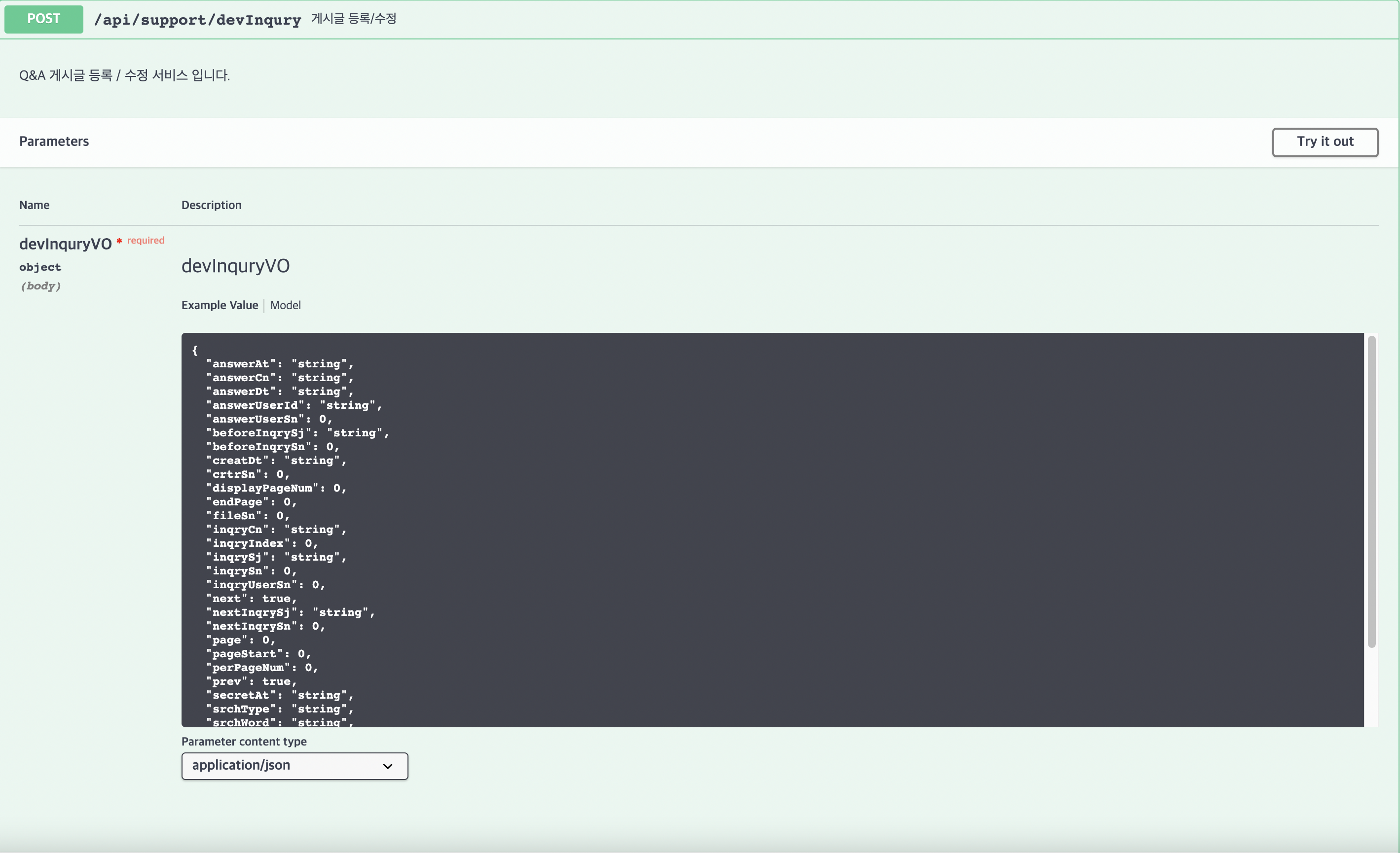Click the red required asterisk marker
This screenshot has width=1400, height=853.
click(x=119, y=241)
